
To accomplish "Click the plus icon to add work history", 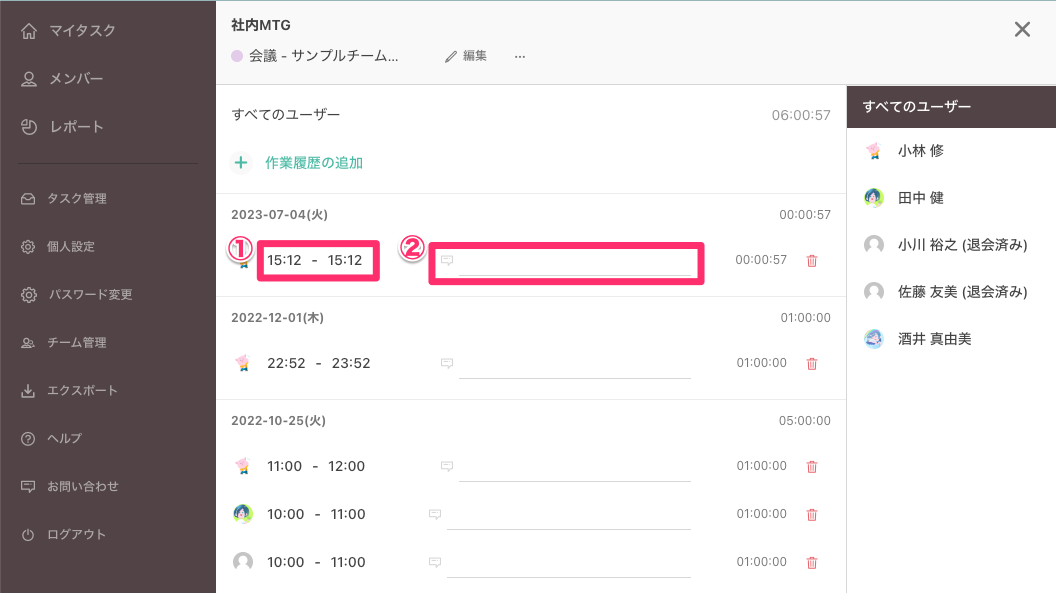I will [240, 162].
